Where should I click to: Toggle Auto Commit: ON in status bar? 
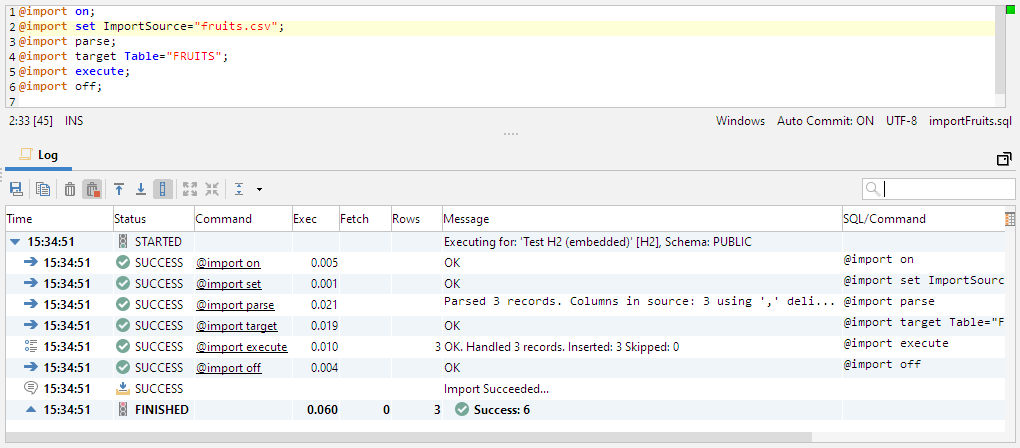tap(825, 121)
